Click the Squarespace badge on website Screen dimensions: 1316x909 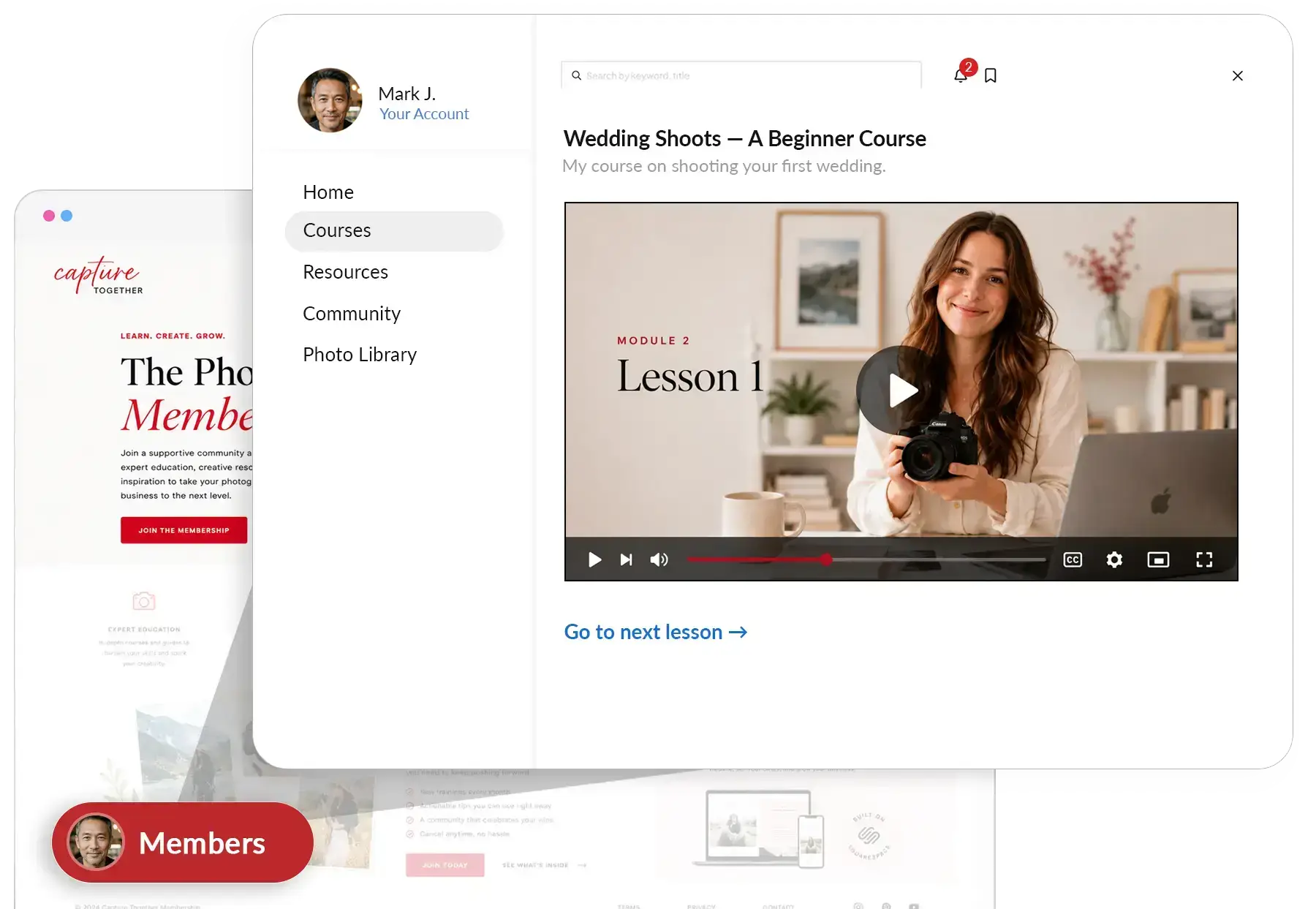click(869, 836)
